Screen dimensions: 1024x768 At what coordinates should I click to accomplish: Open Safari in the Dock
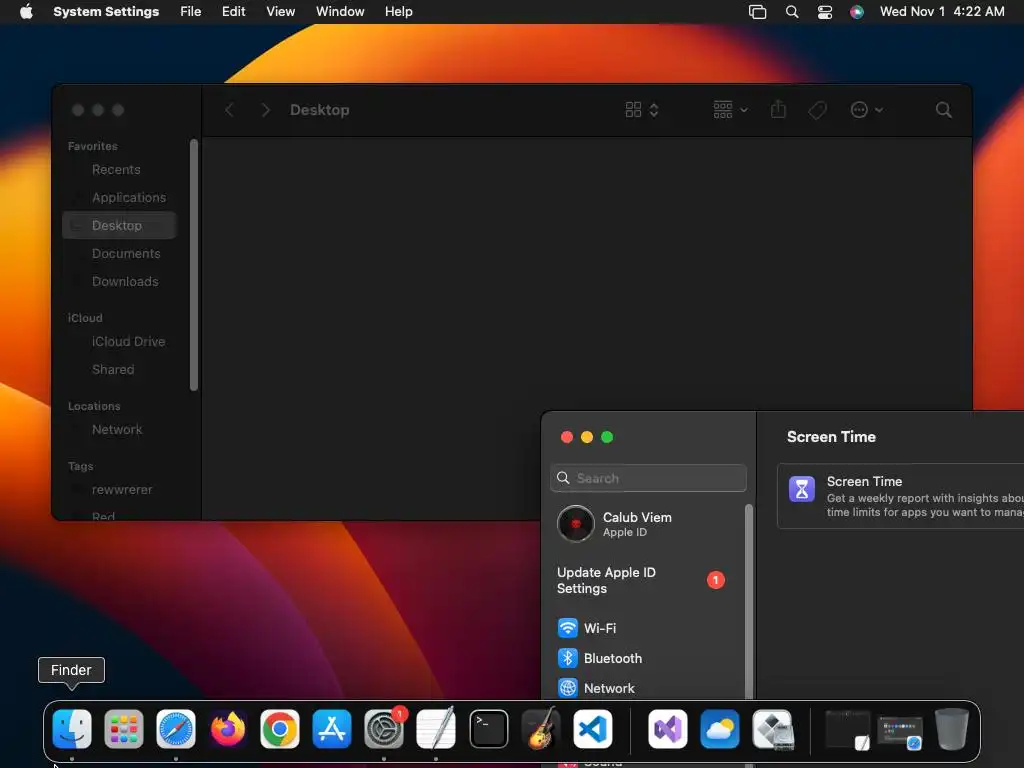pyautogui.click(x=176, y=729)
